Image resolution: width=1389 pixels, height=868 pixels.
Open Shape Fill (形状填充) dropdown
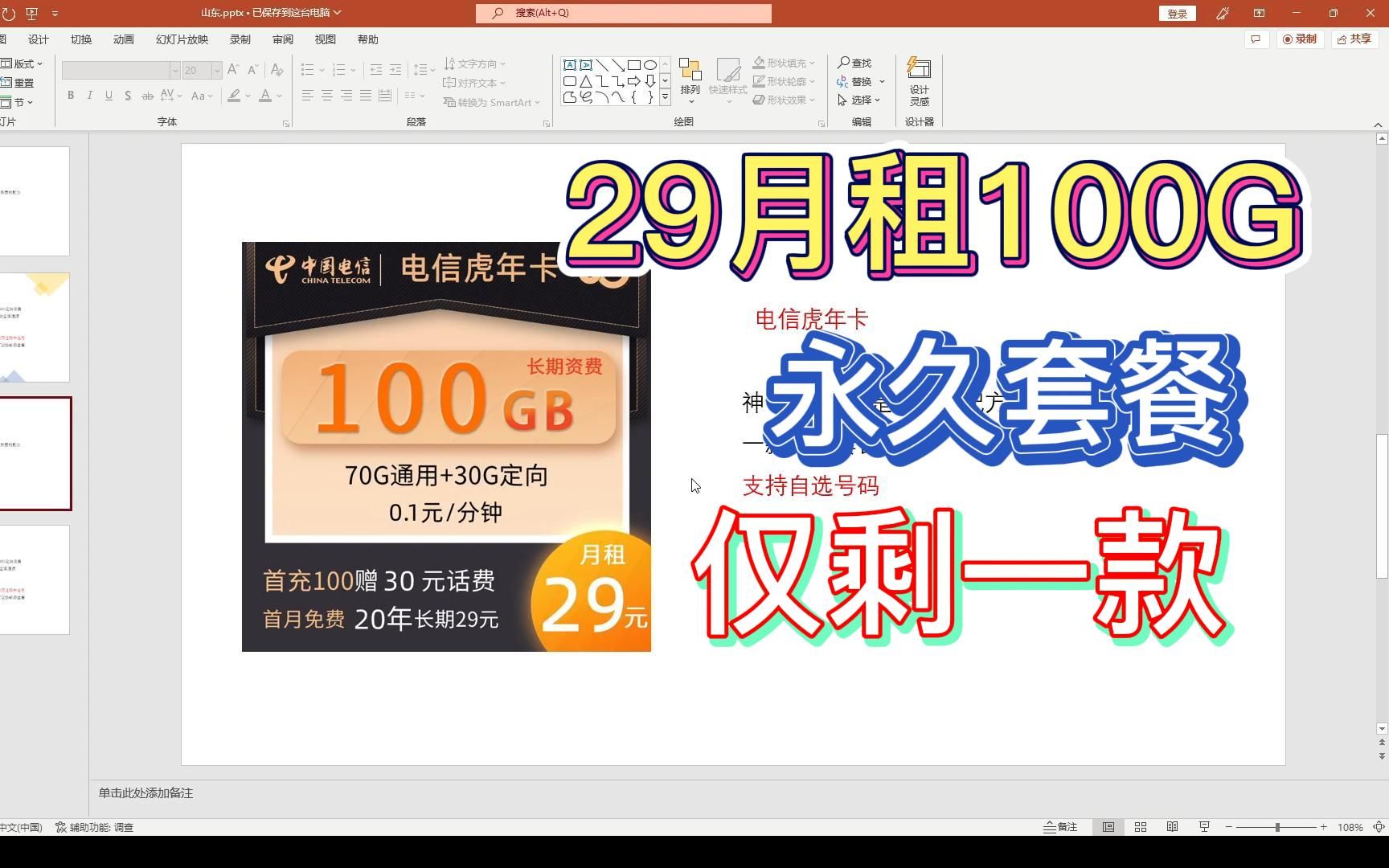click(784, 63)
